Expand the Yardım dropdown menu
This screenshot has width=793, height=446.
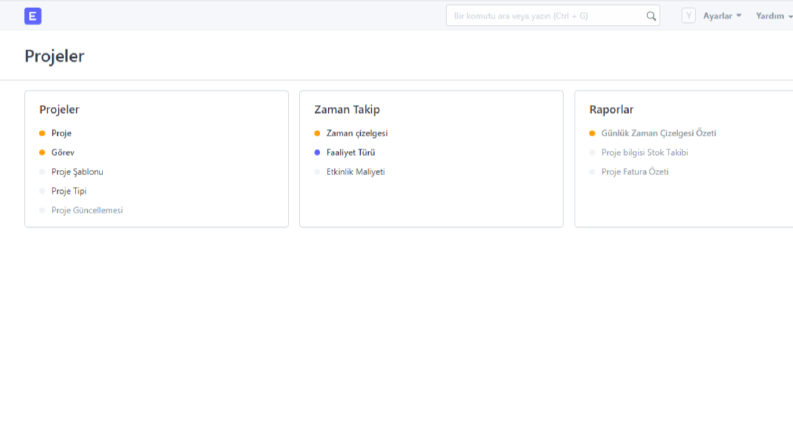pyautogui.click(x=774, y=16)
